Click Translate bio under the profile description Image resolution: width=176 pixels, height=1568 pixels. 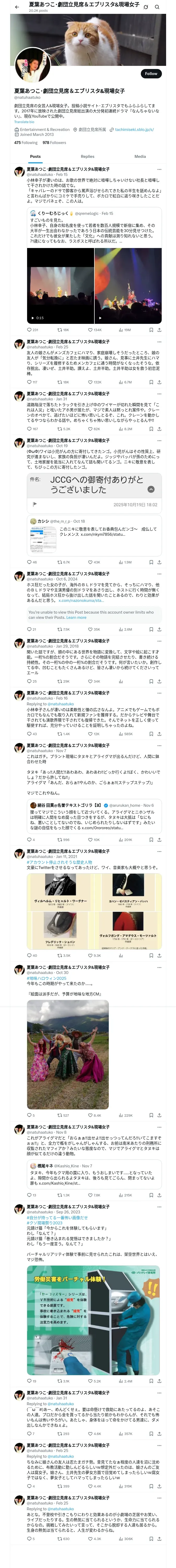pos(24,122)
